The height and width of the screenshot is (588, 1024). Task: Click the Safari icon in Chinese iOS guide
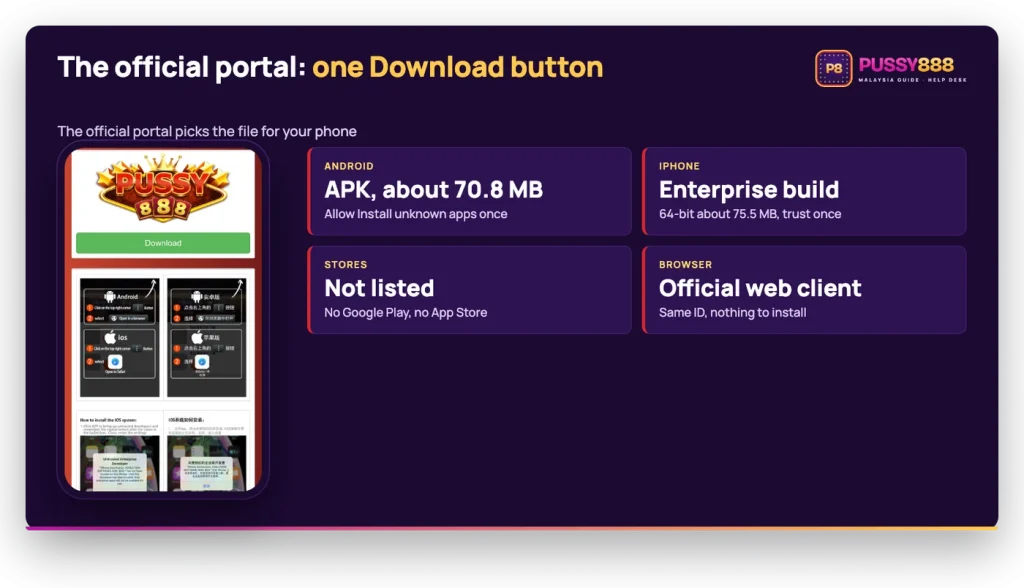[202, 362]
